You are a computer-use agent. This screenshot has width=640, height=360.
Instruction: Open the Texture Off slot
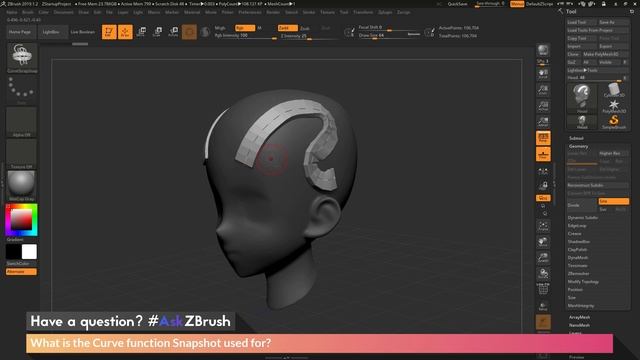click(22, 154)
